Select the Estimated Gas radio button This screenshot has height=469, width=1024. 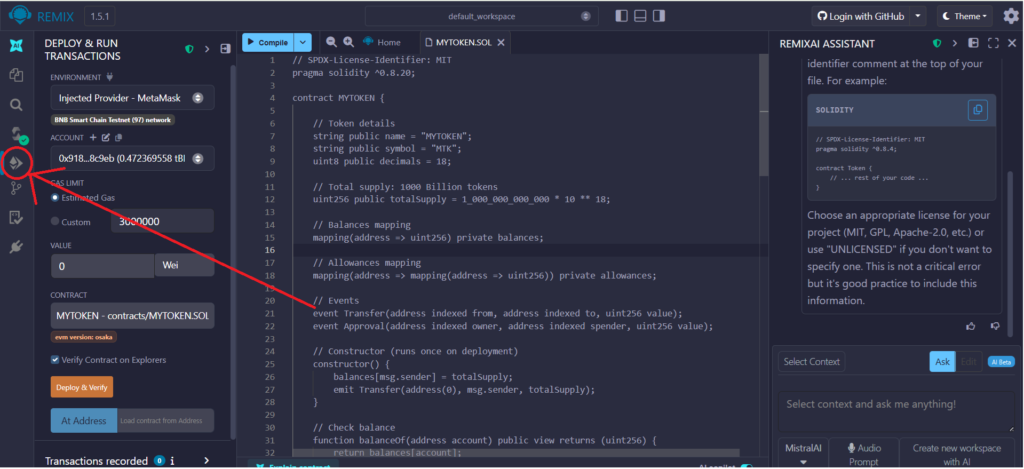click(56, 197)
